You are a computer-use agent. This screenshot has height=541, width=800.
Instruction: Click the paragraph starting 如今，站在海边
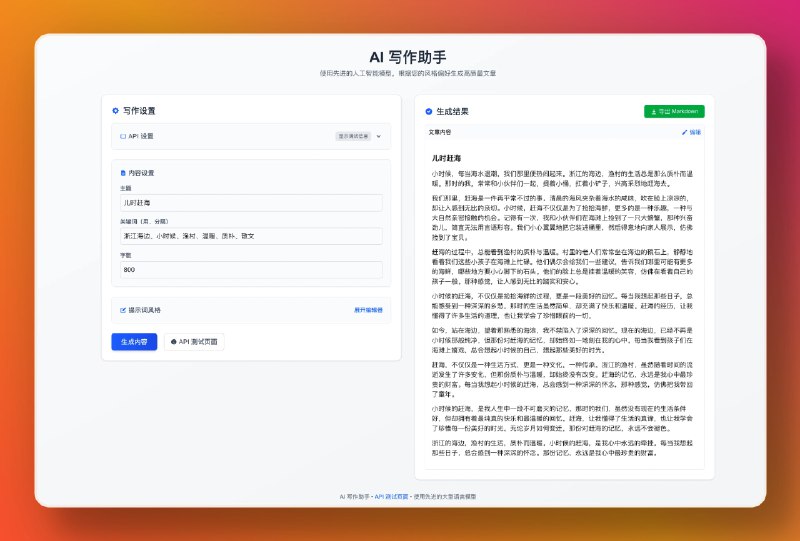click(x=562, y=340)
